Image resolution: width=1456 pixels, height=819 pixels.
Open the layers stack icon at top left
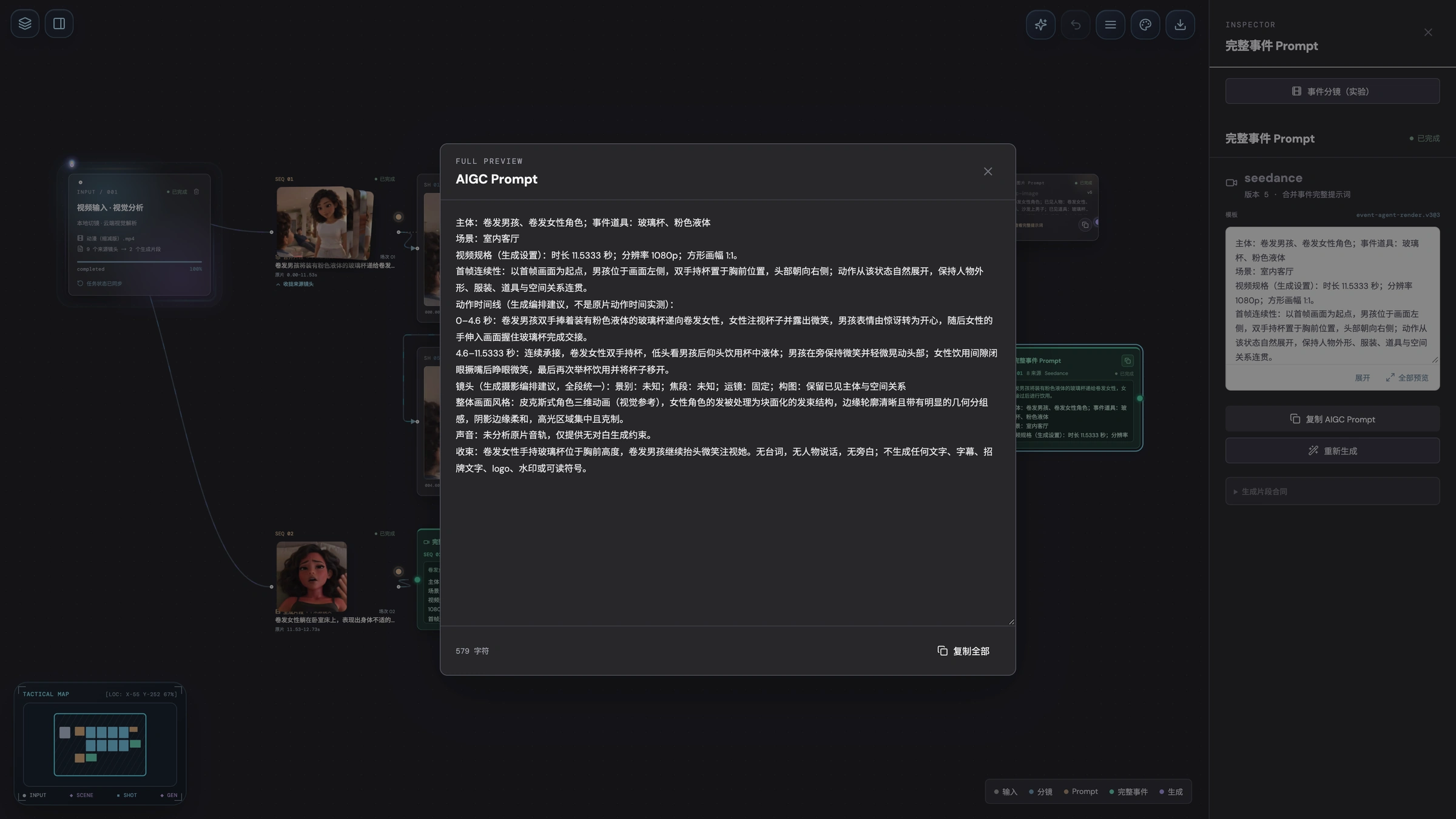click(25, 24)
